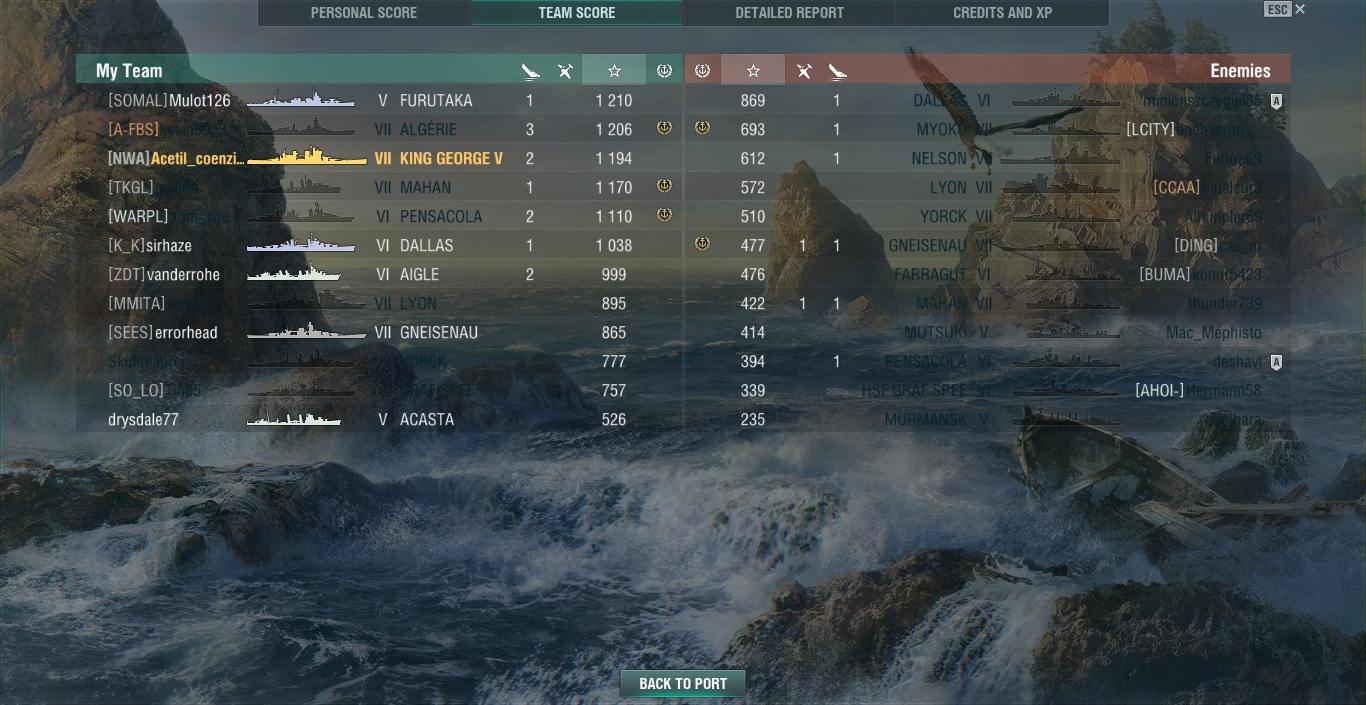Select enemy player Mac_Mephisto row
This screenshot has width=1366, height=705.
coord(988,332)
